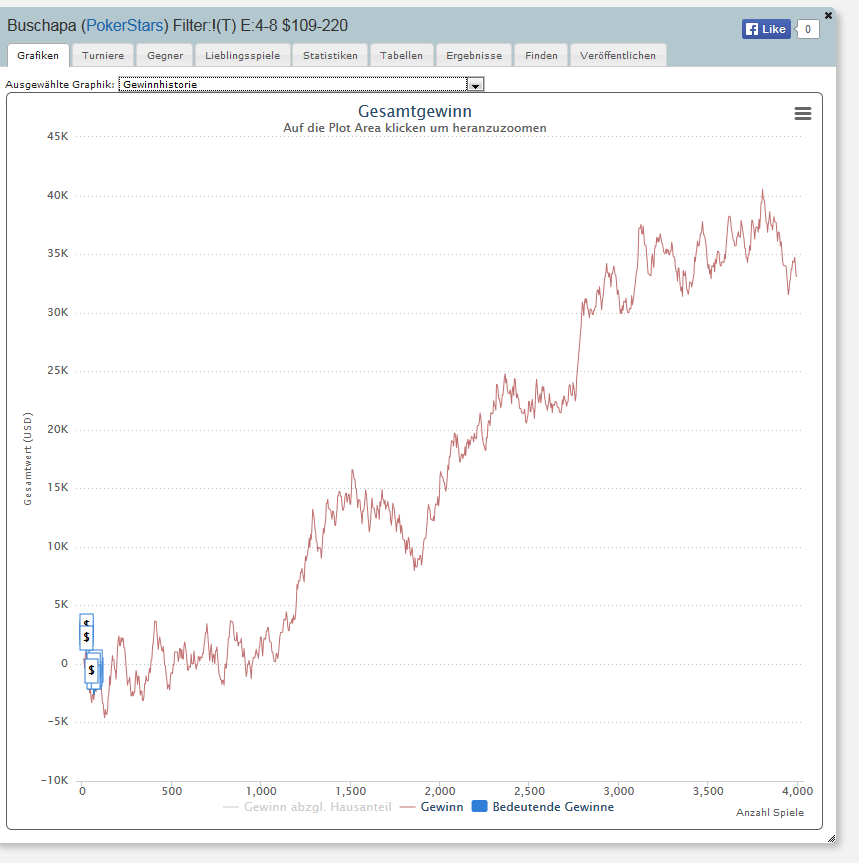Expand the Ausgewählte Graphik dropdown arrow

click(x=475, y=85)
